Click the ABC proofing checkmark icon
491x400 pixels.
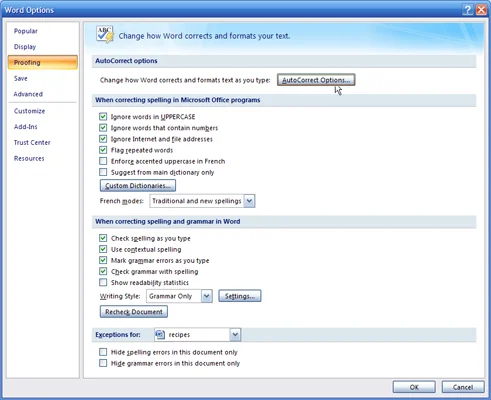click(105, 34)
